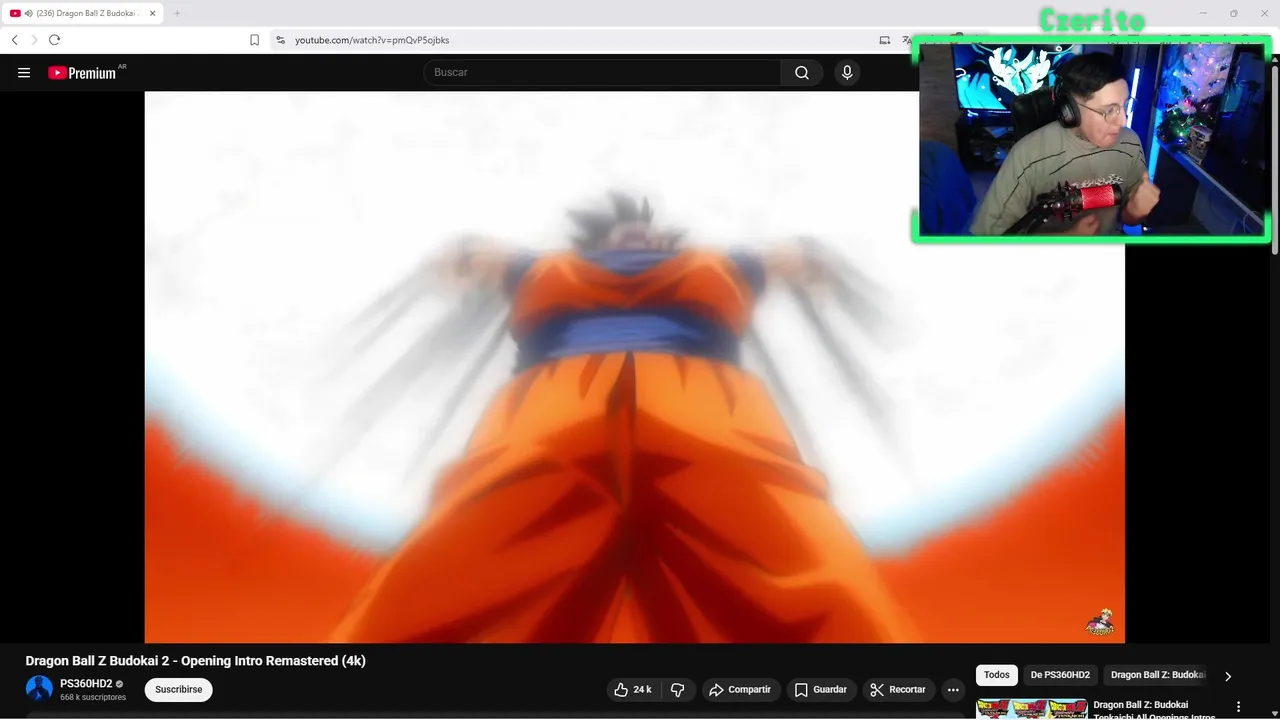Show next filter chips with arrow
The width and height of the screenshot is (1280, 720).
(1228, 676)
